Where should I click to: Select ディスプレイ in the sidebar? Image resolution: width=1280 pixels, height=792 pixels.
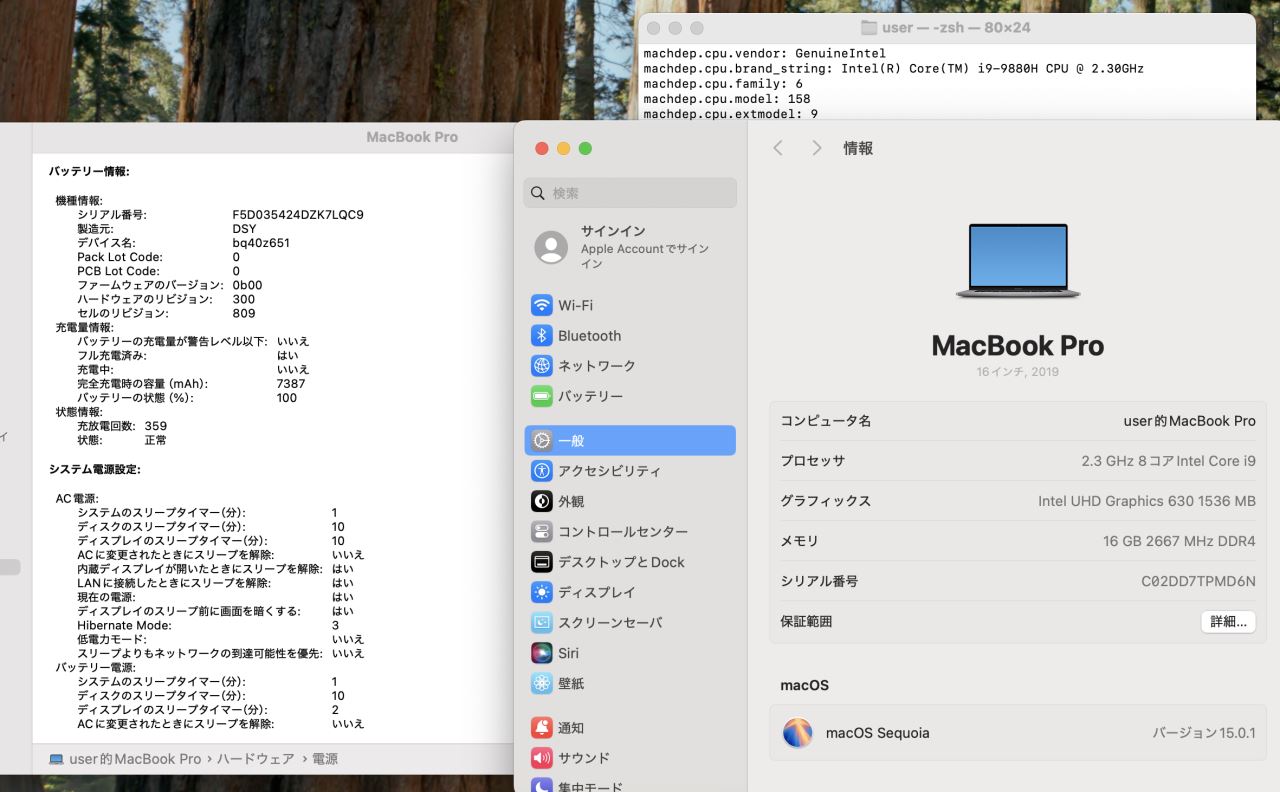(596, 592)
